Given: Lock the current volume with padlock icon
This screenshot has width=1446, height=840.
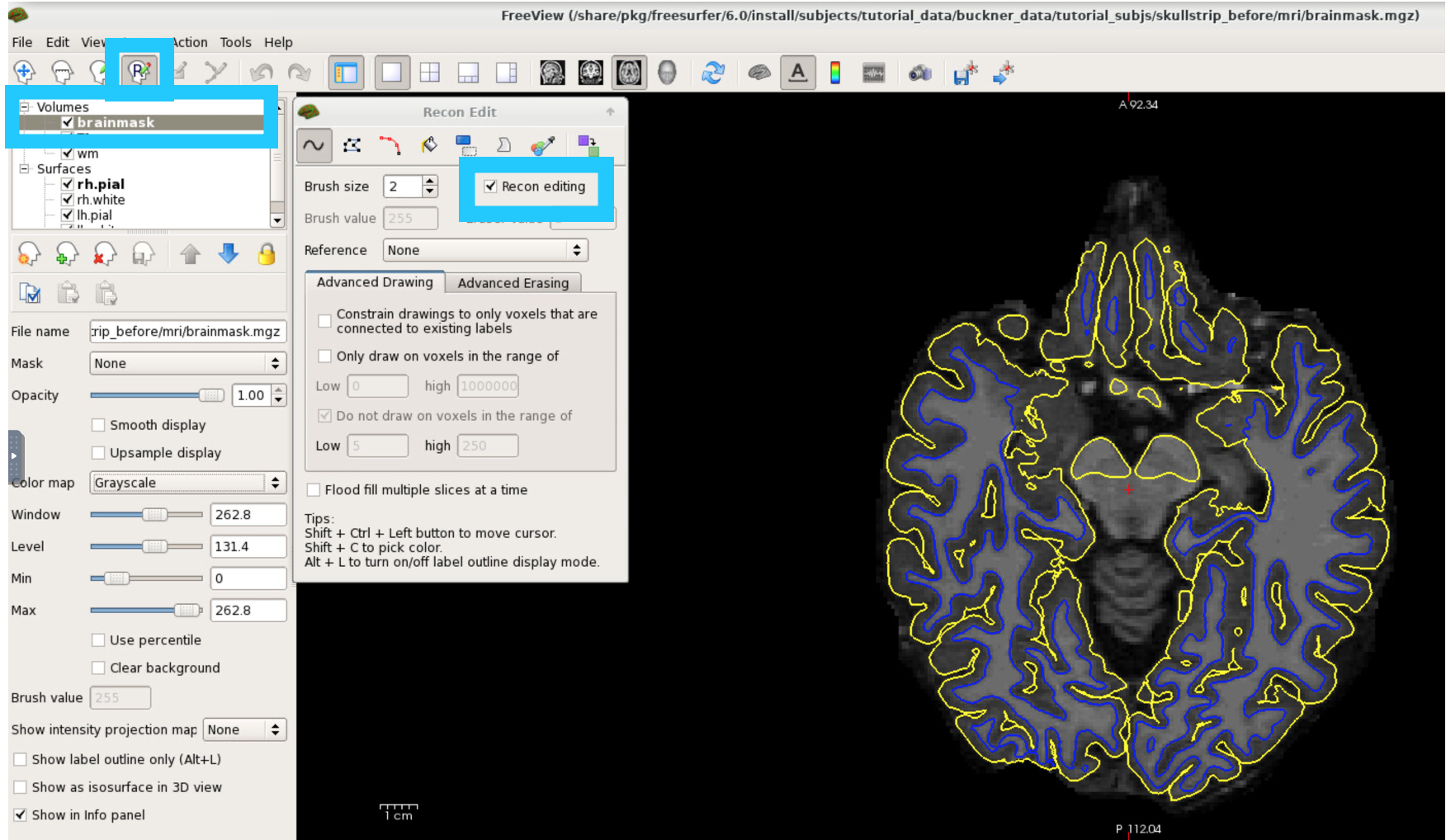Looking at the screenshot, I should 267,254.
